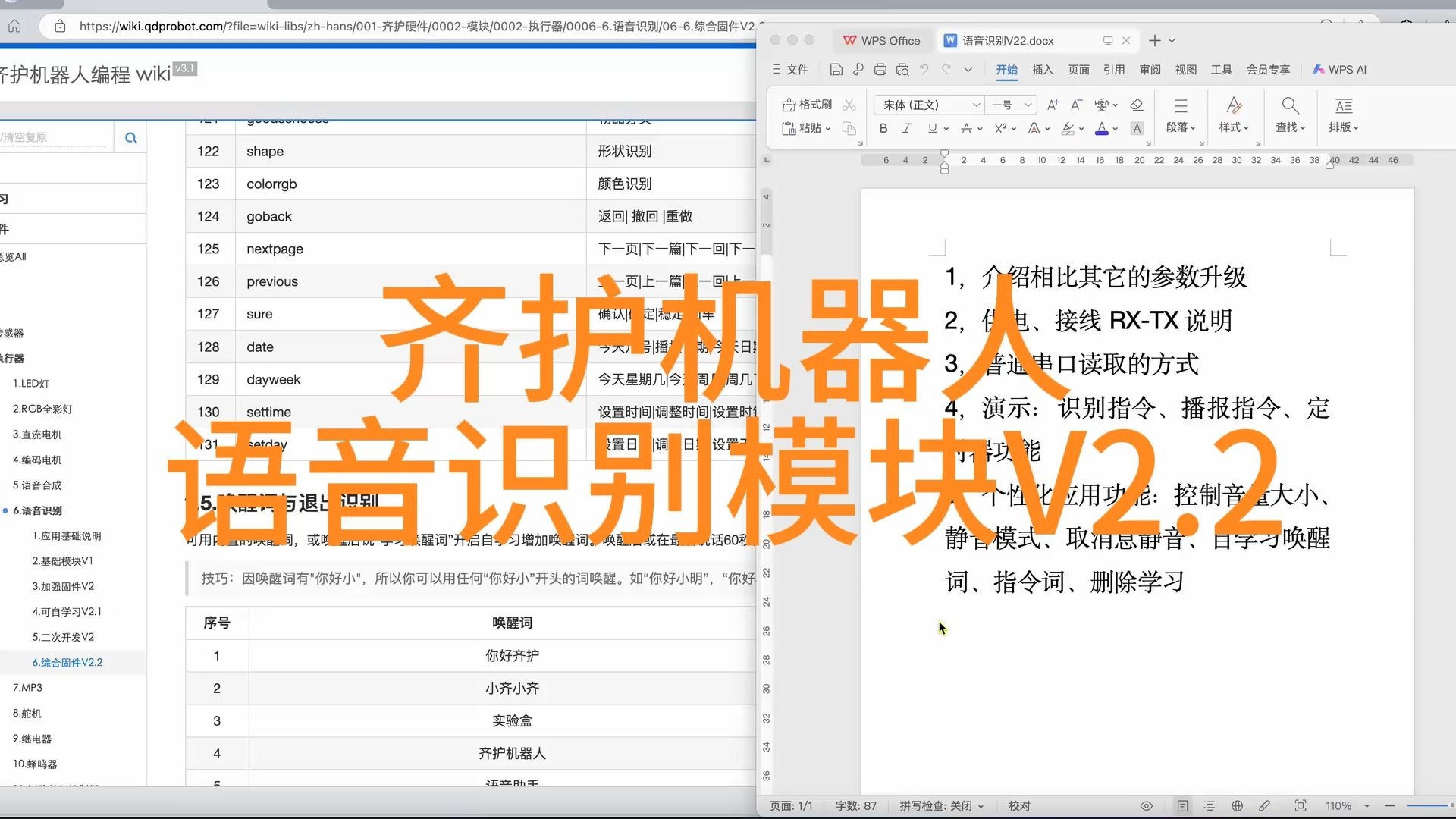Open the 7.MP3 sidebar link

27,688
